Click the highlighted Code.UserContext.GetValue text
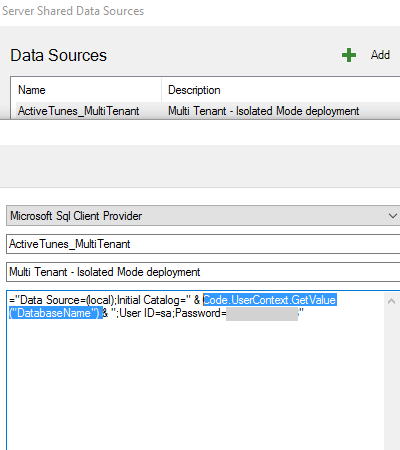This screenshot has height=450, width=400. click(270, 300)
